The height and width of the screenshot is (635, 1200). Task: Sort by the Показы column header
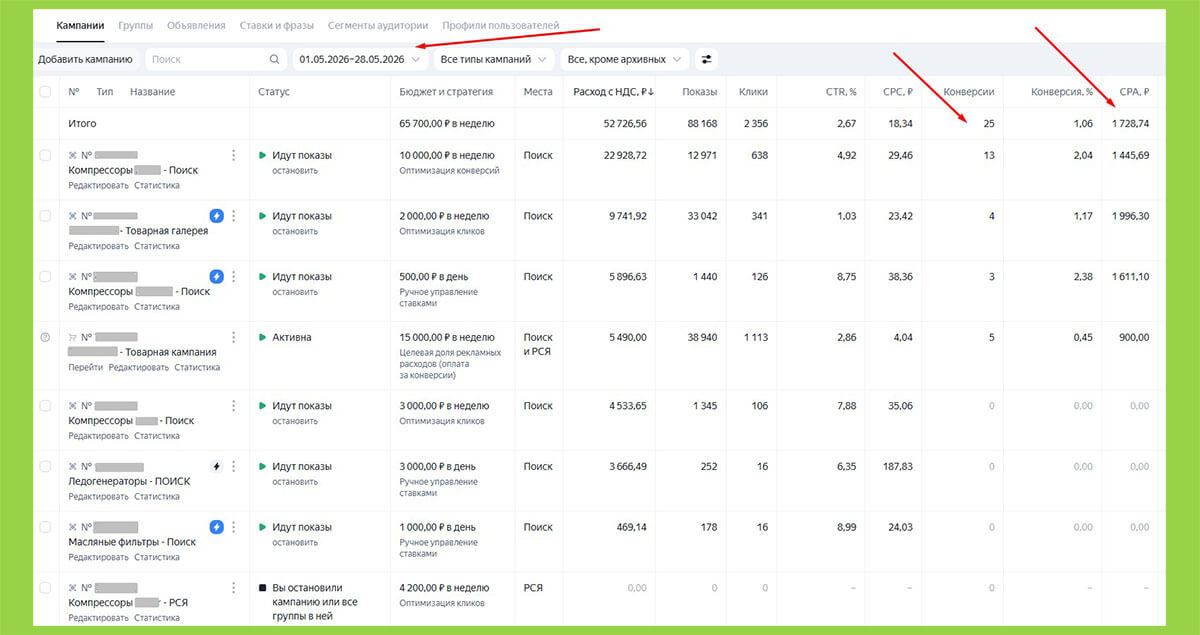[699, 92]
